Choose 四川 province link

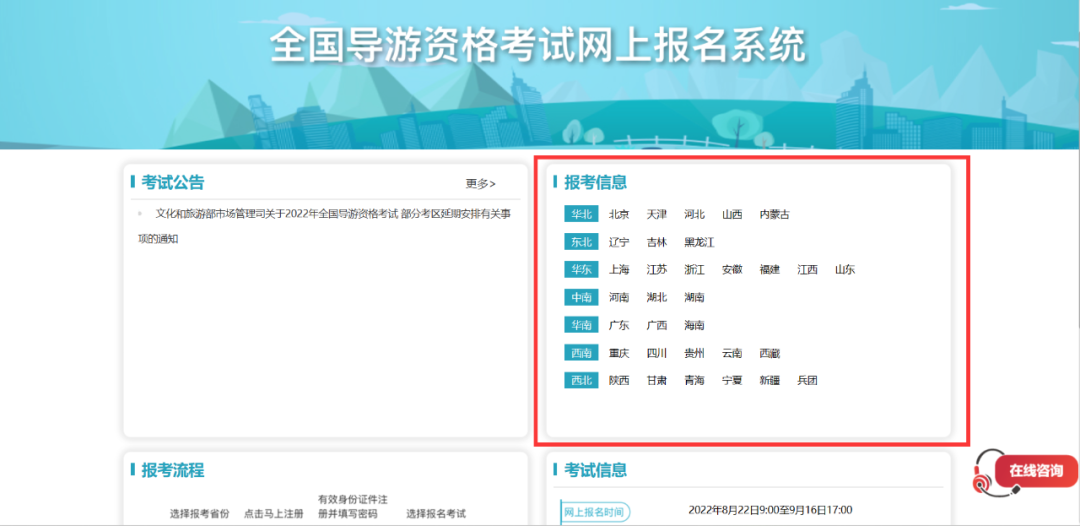pos(657,353)
